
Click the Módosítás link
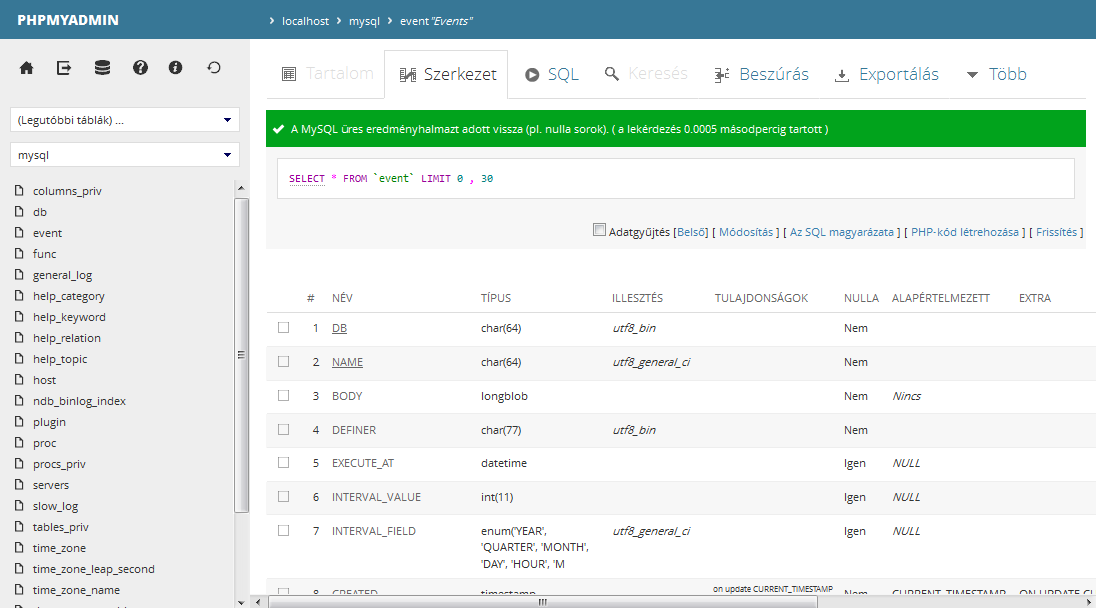coord(746,232)
